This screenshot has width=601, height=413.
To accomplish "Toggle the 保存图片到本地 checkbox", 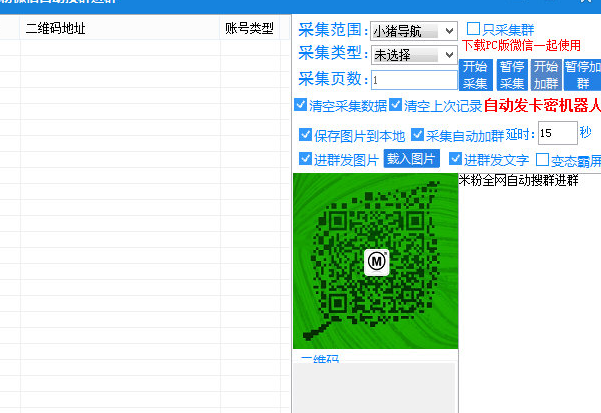I will [x=305, y=134].
